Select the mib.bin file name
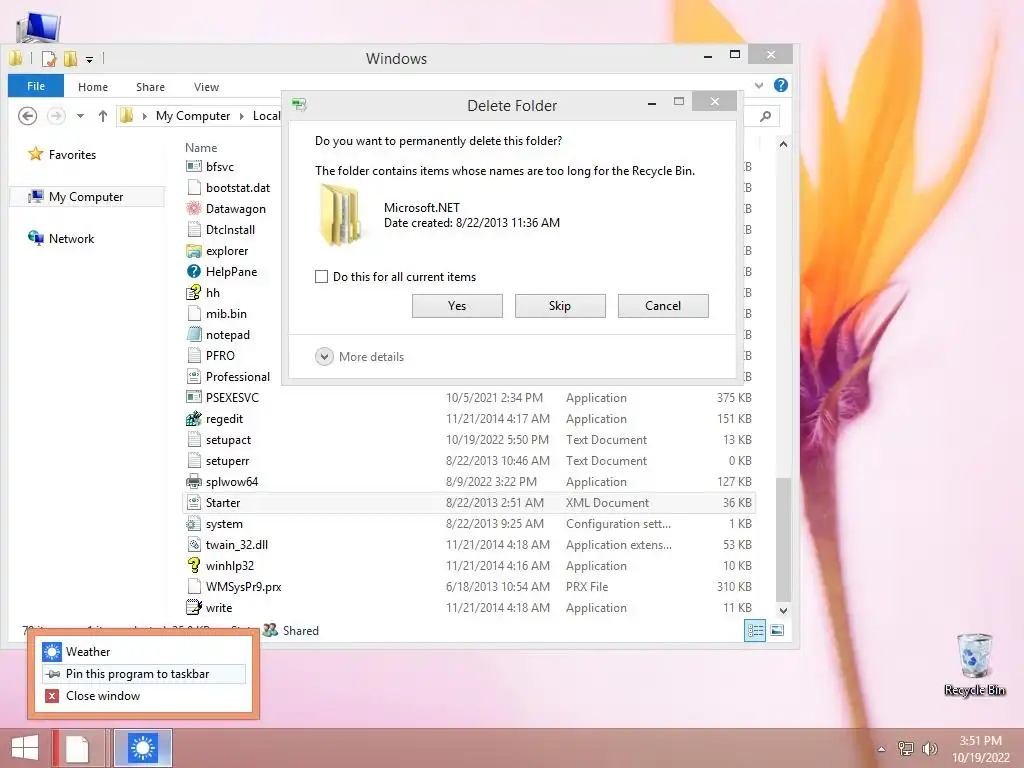The image size is (1024, 768). click(227, 314)
